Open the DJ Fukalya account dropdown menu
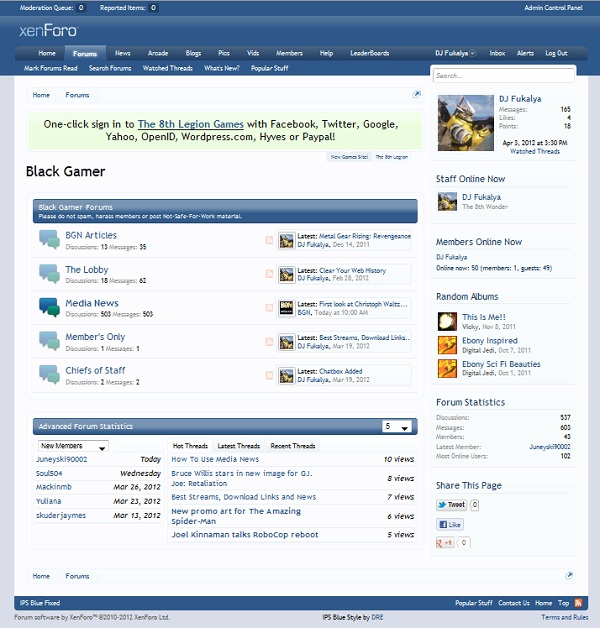 coord(455,53)
